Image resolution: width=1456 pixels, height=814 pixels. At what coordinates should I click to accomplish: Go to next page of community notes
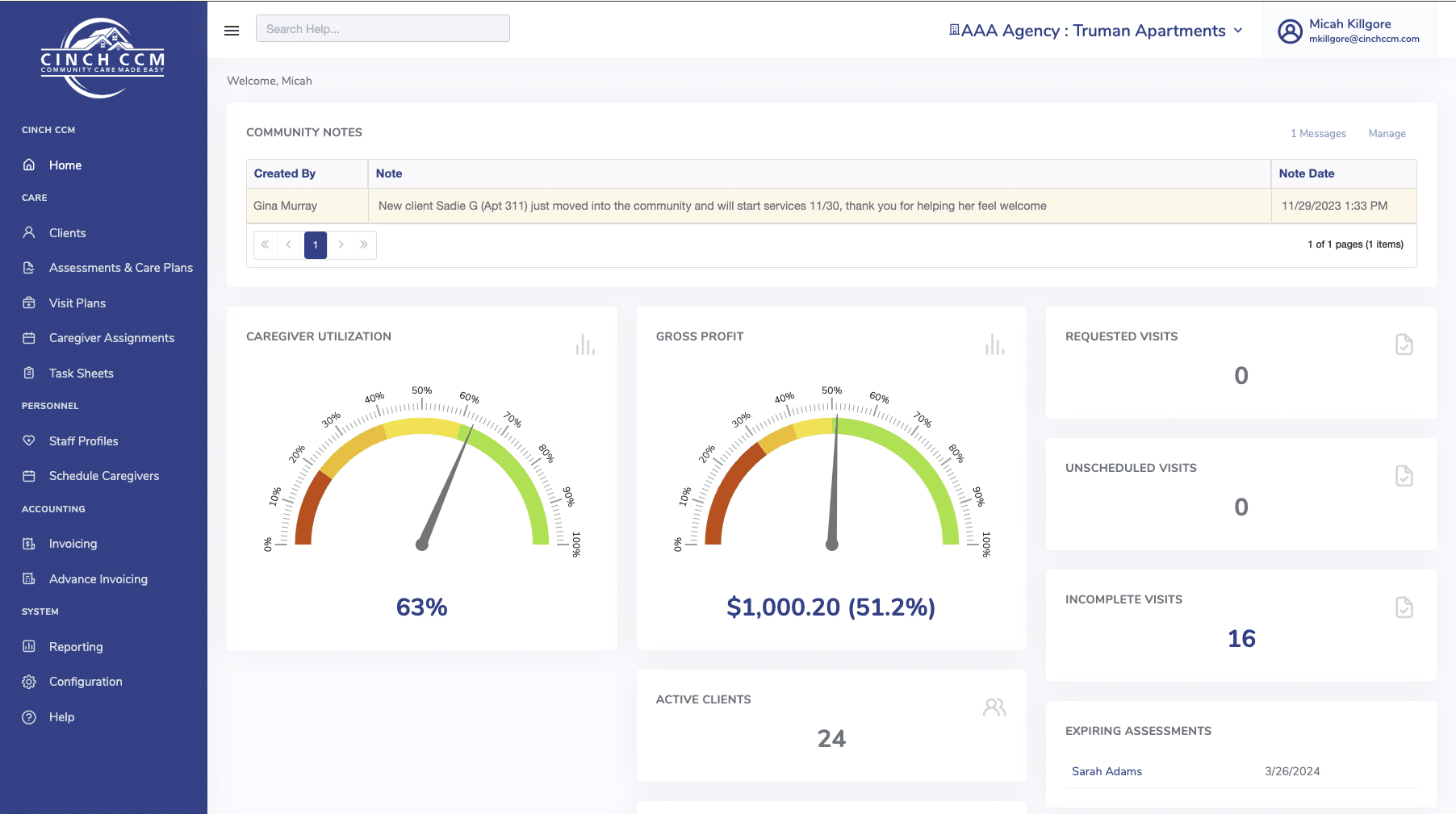[341, 244]
